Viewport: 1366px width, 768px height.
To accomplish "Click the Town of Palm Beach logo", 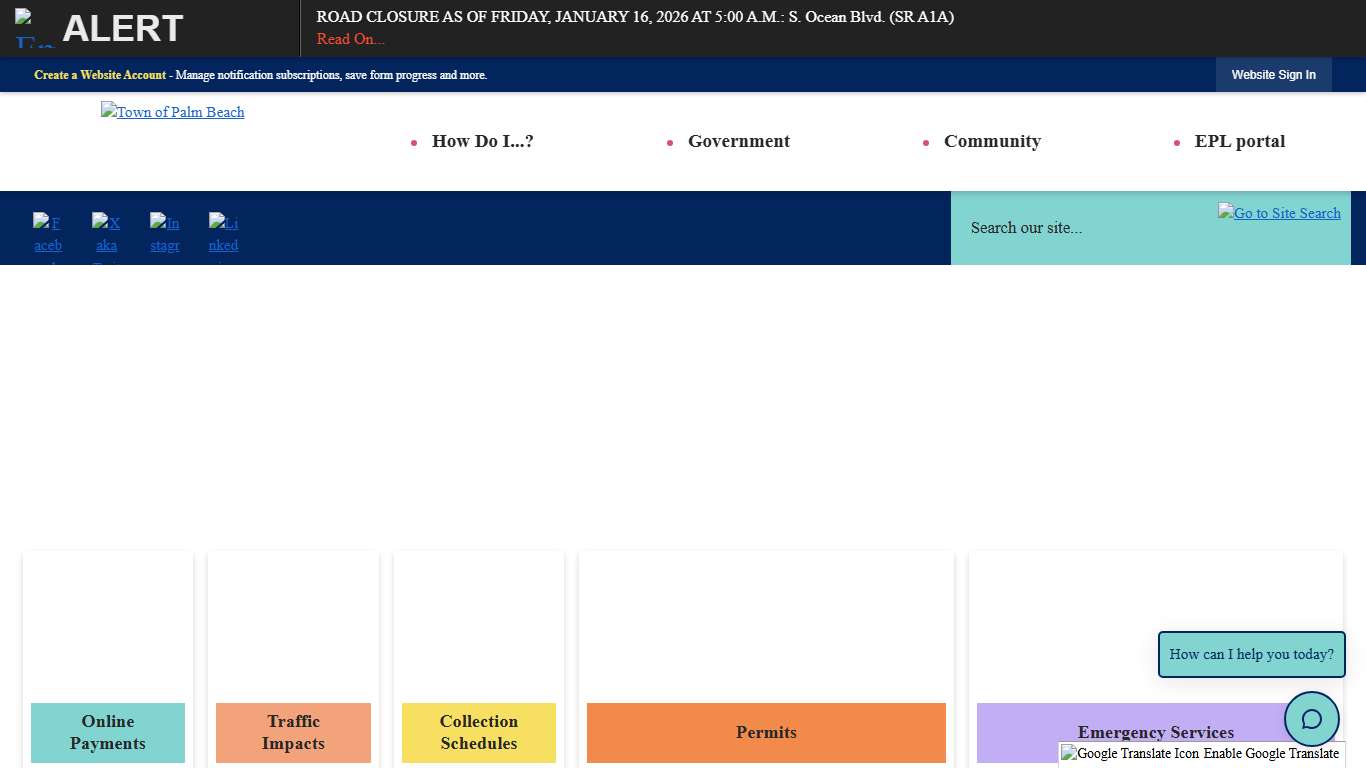I will (x=173, y=112).
